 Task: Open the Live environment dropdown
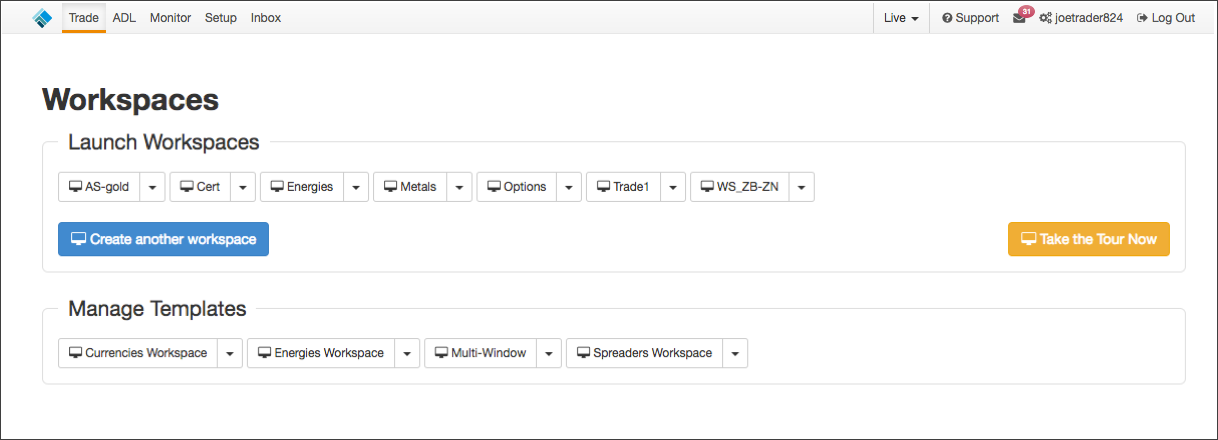pyautogui.click(x=901, y=18)
